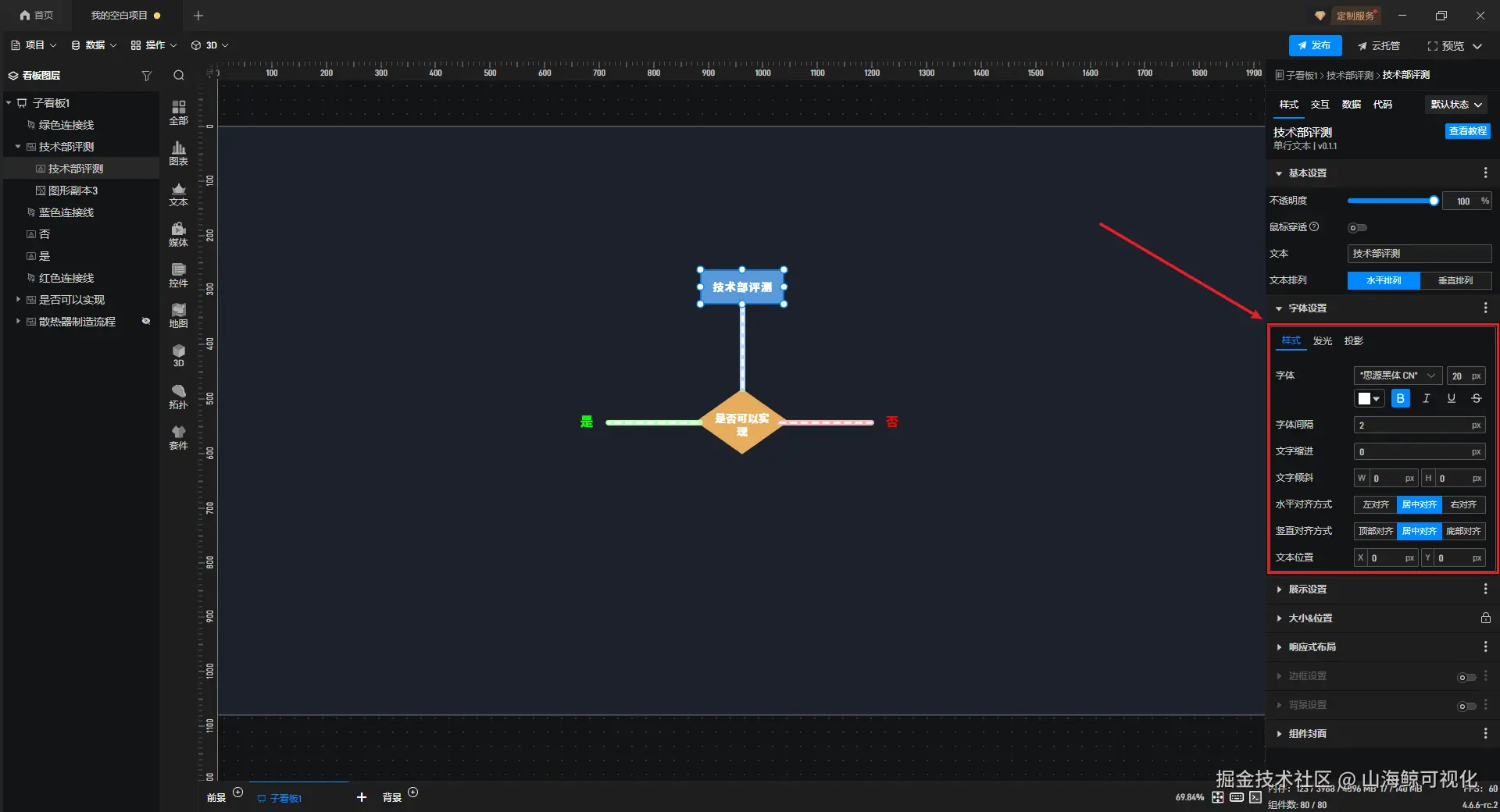Open the 媒体 media components

click(x=179, y=234)
